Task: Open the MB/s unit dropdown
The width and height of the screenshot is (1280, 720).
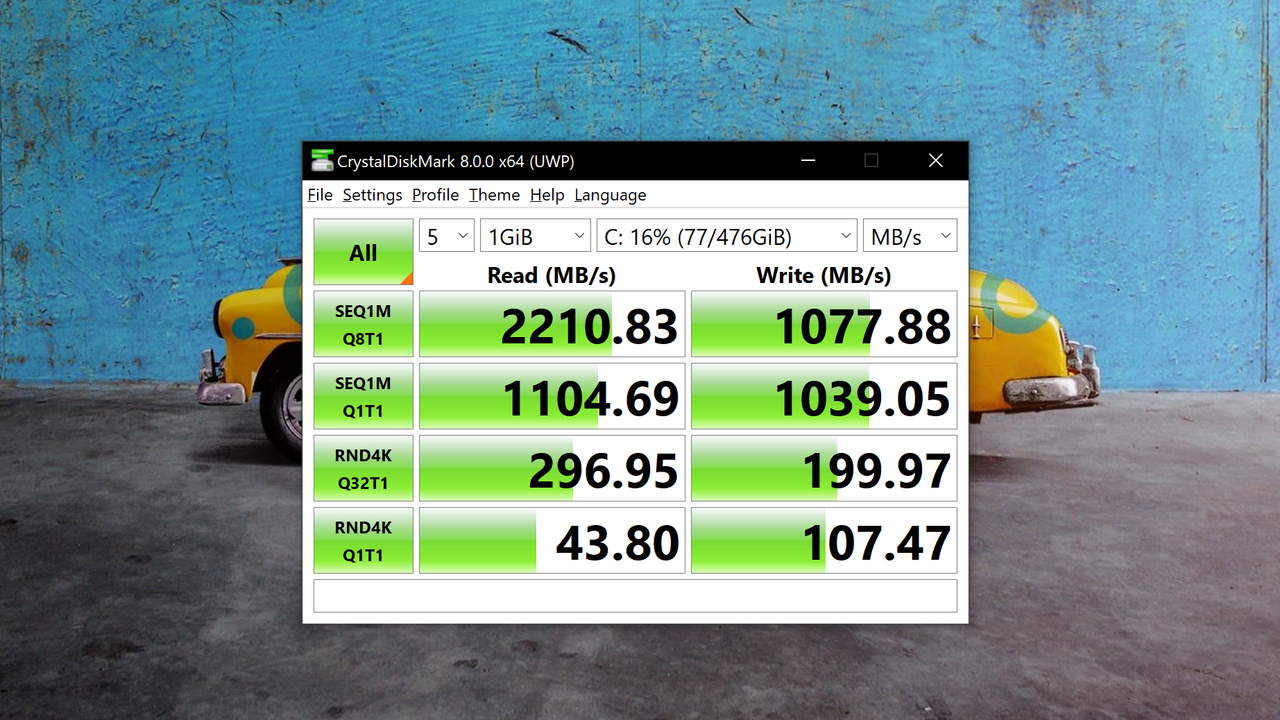Action: 910,236
